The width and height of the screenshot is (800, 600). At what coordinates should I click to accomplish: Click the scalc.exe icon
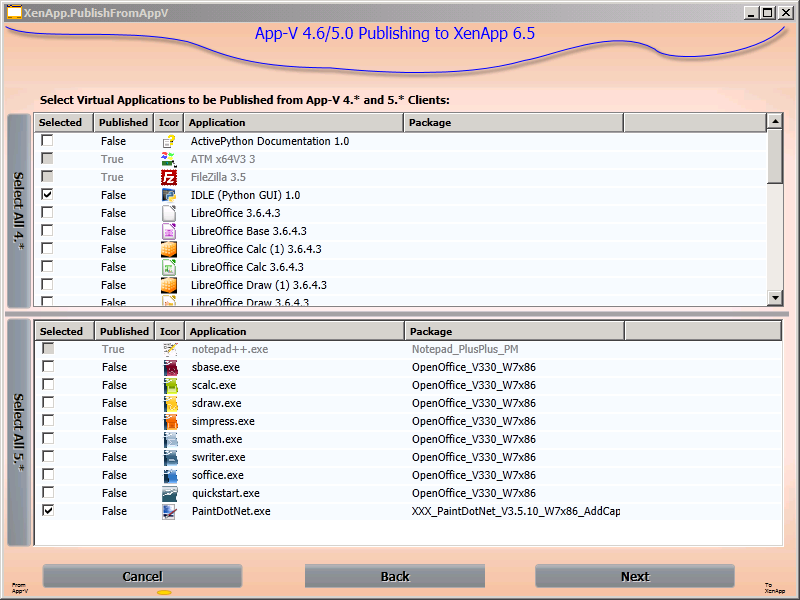point(170,385)
